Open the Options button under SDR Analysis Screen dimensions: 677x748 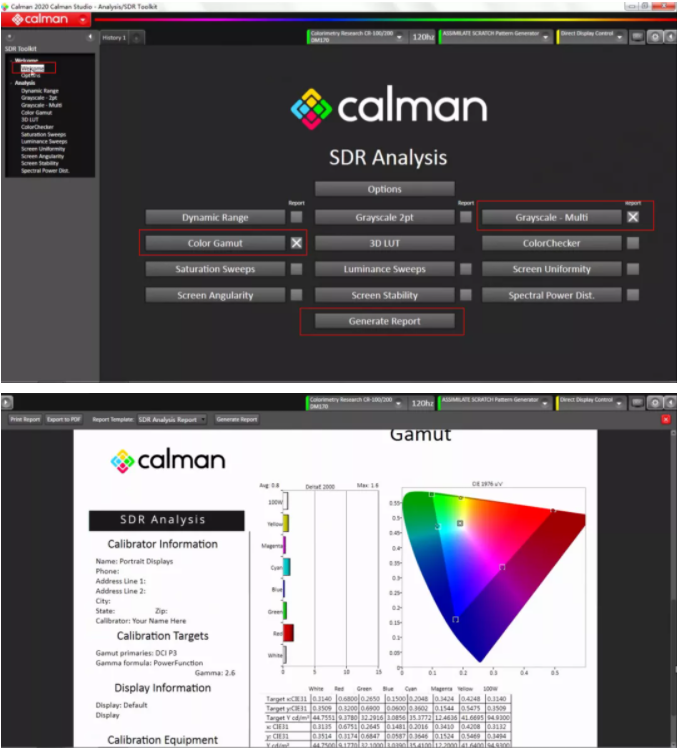[x=385, y=189]
